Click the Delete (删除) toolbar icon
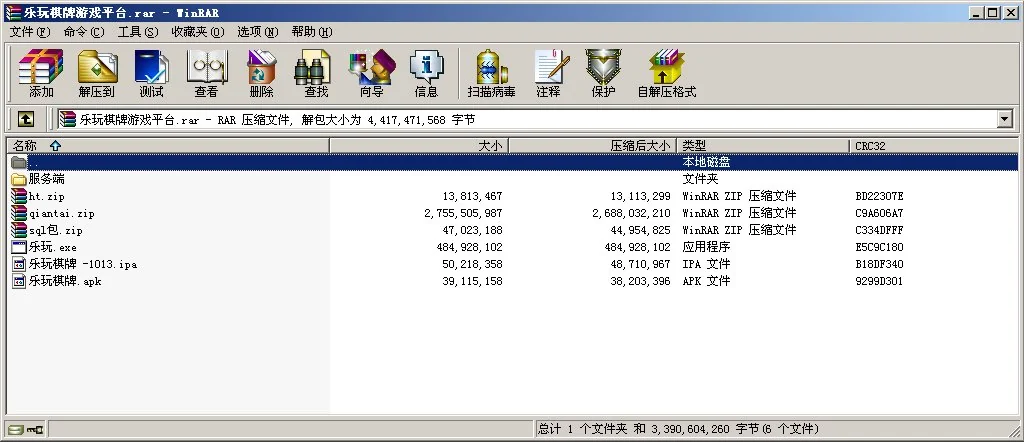This screenshot has width=1024, height=442. 261,74
